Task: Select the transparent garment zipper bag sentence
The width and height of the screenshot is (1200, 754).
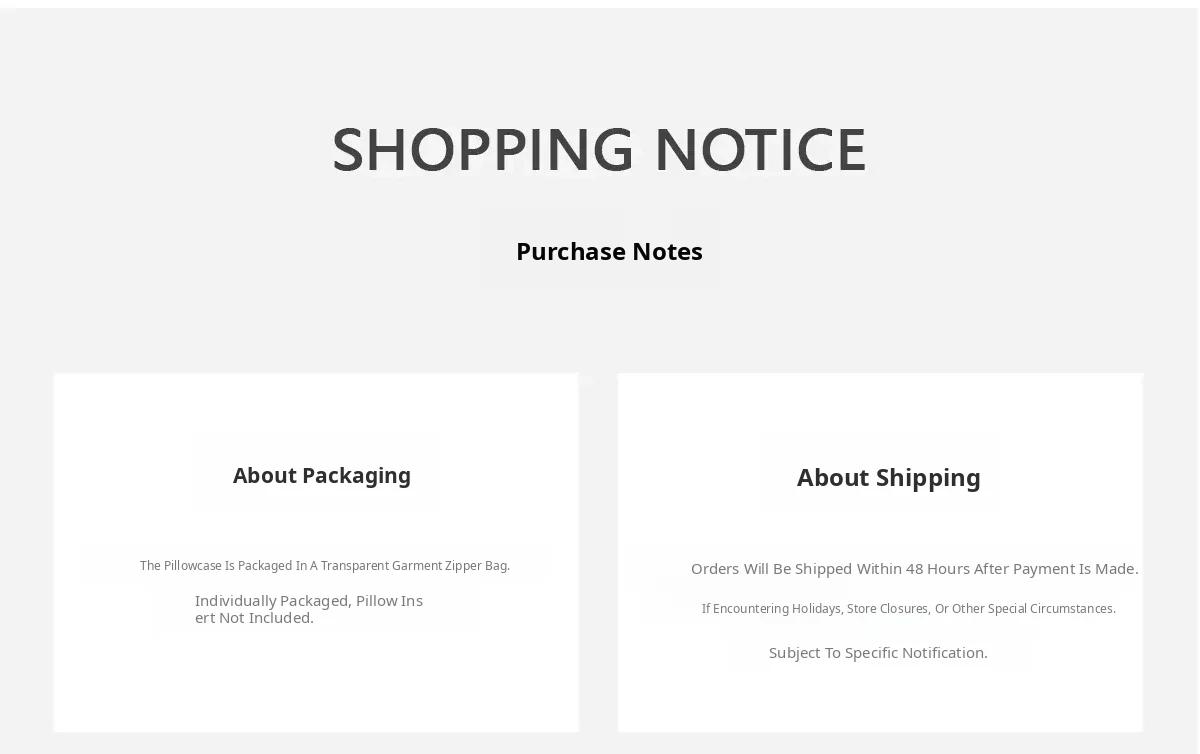Action: (325, 566)
